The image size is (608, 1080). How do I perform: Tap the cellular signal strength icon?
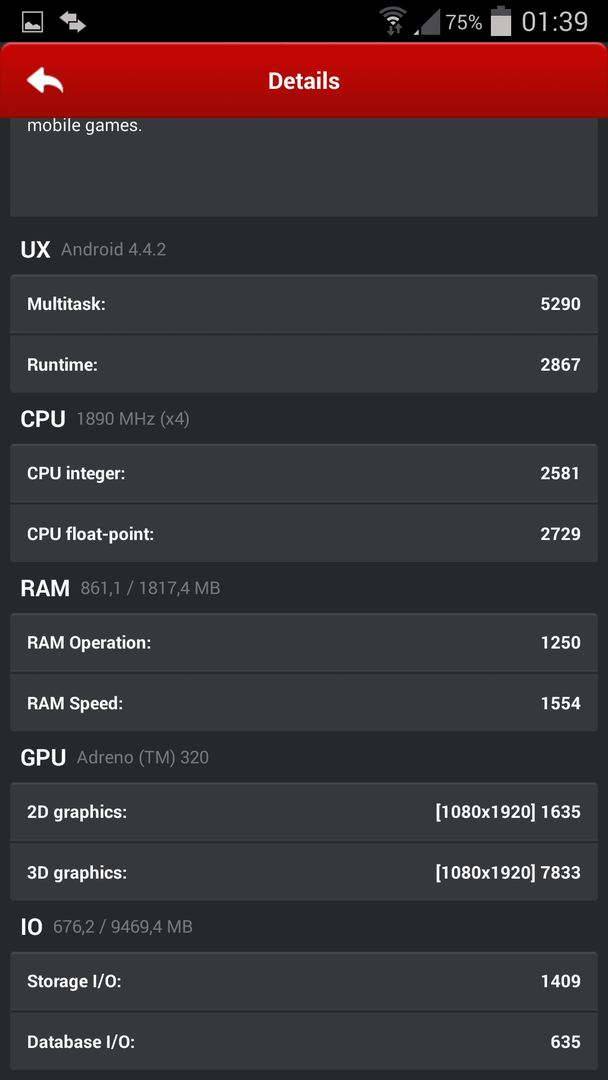click(427, 23)
